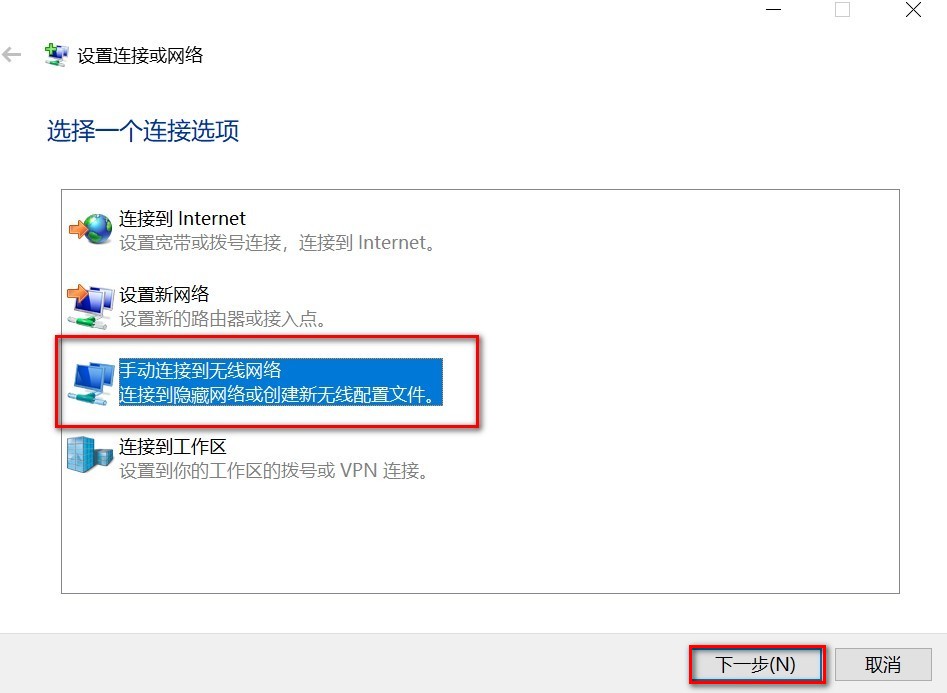Image resolution: width=947 pixels, height=693 pixels.
Task: Click description 设置到你的工作区的拨号或 VPN 连接
Action: [x=274, y=471]
